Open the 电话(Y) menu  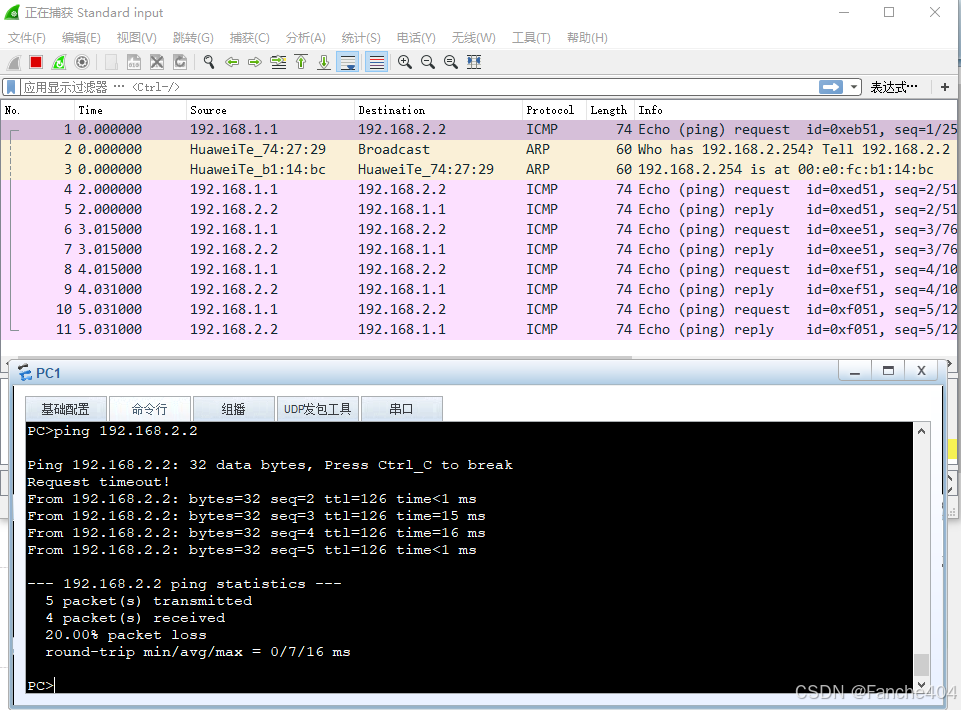point(416,38)
